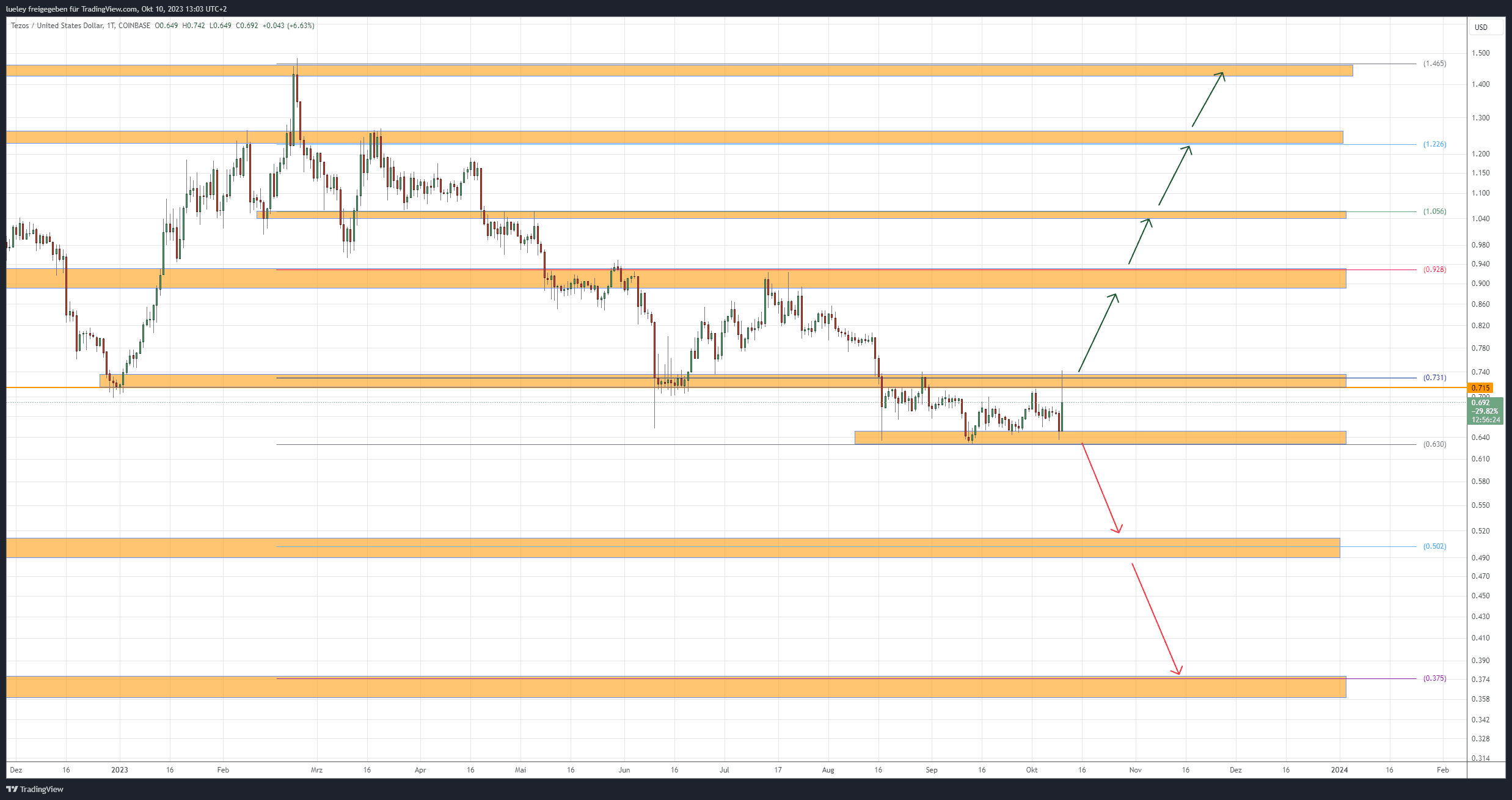Click the countdown 12:56:24 in price tag
The image size is (1512, 800).
pyautogui.click(x=1485, y=420)
